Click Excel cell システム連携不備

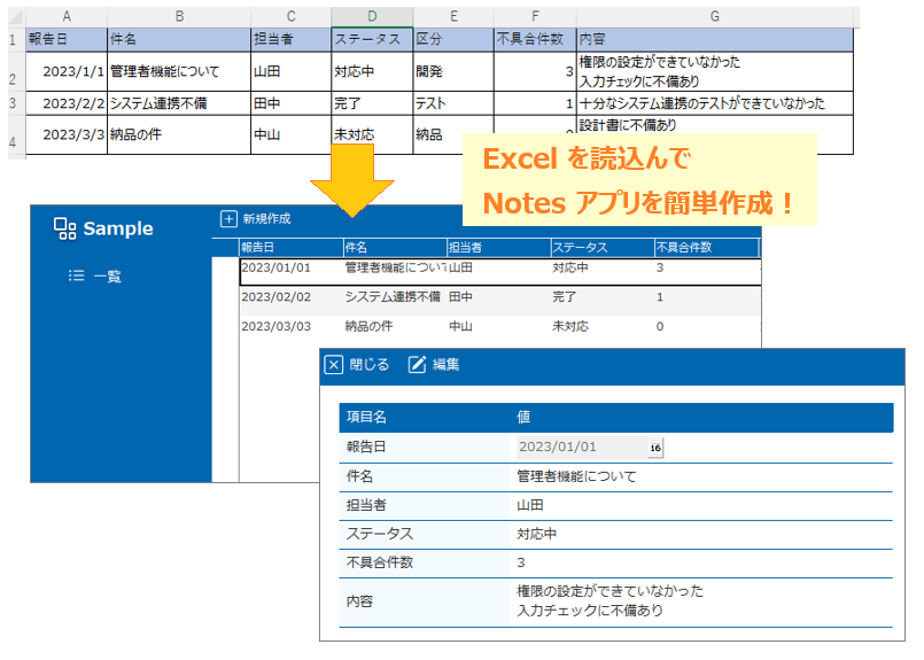pos(179,103)
